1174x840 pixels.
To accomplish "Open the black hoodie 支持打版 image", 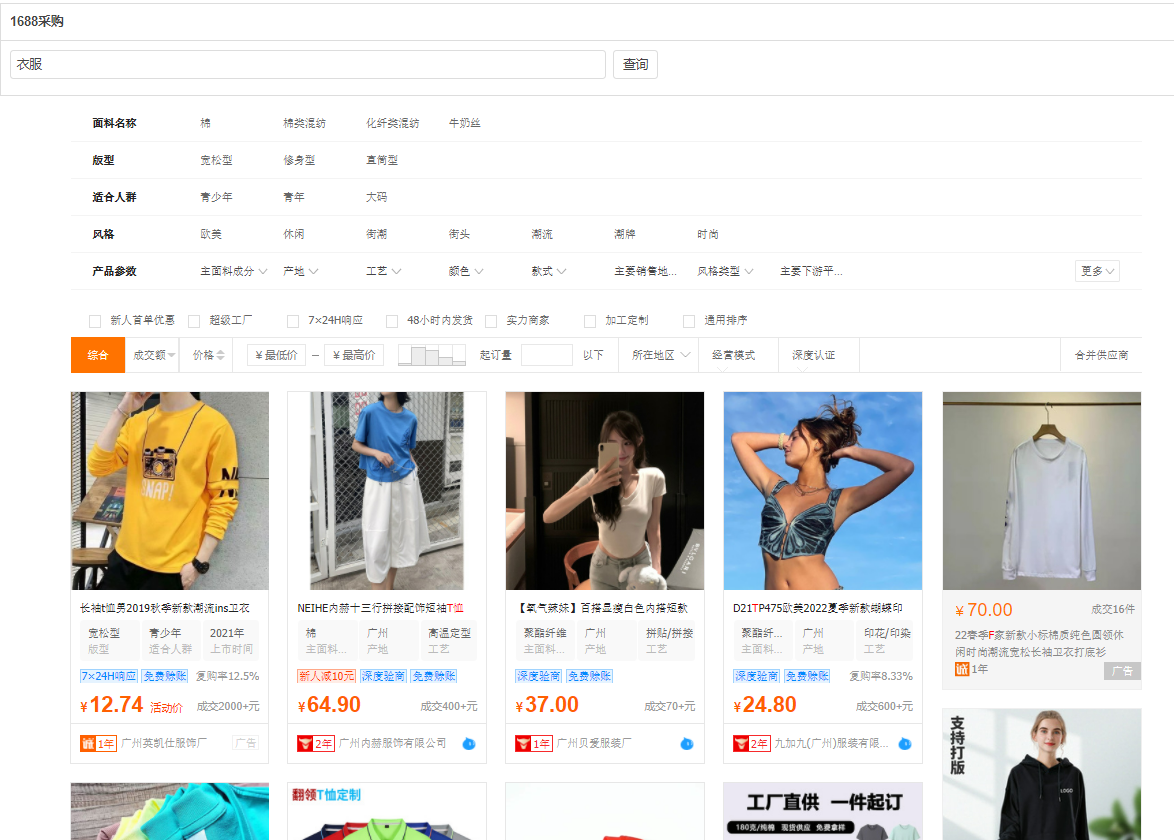I will point(1042,774).
